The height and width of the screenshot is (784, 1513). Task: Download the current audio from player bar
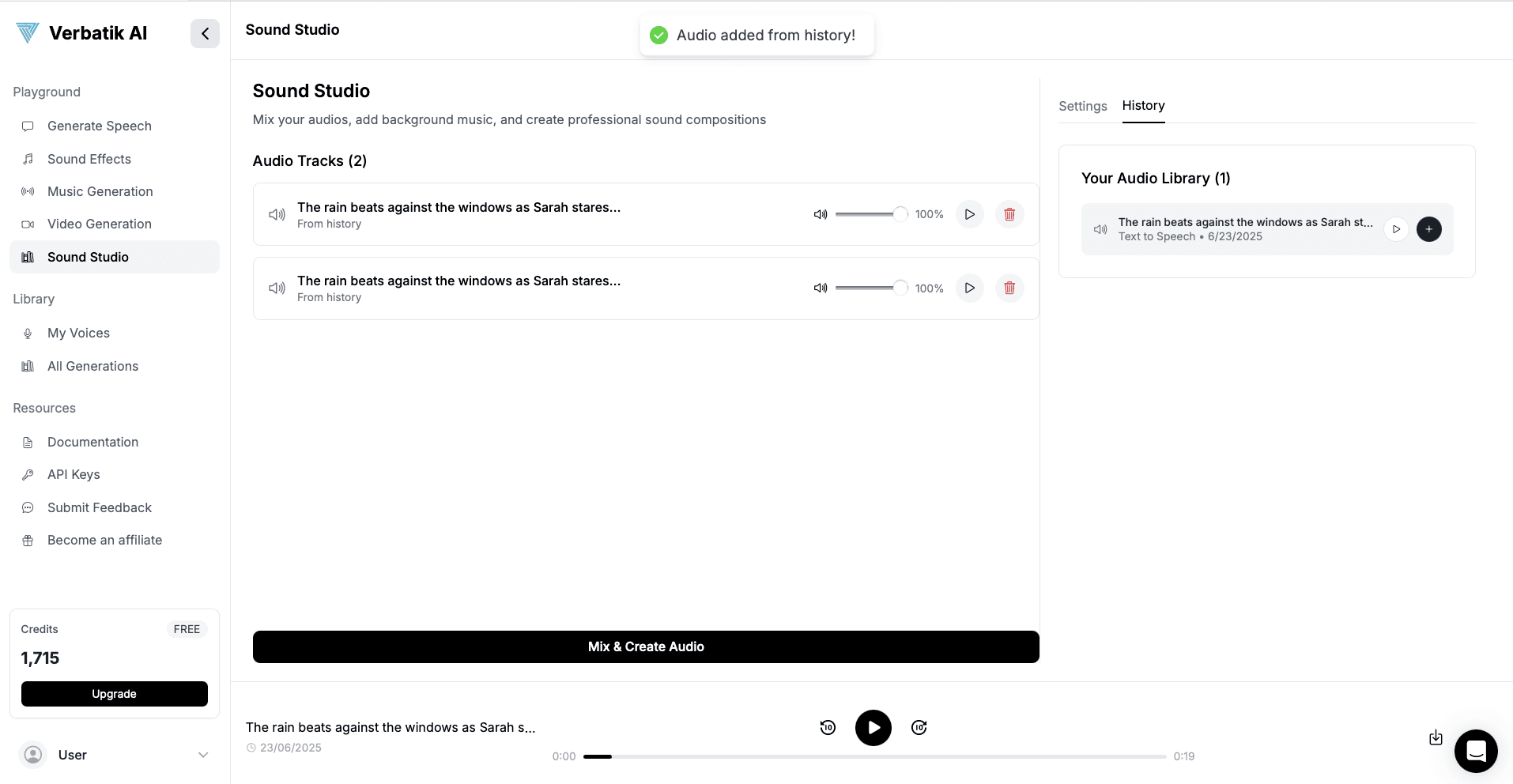pyautogui.click(x=1436, y=738)
